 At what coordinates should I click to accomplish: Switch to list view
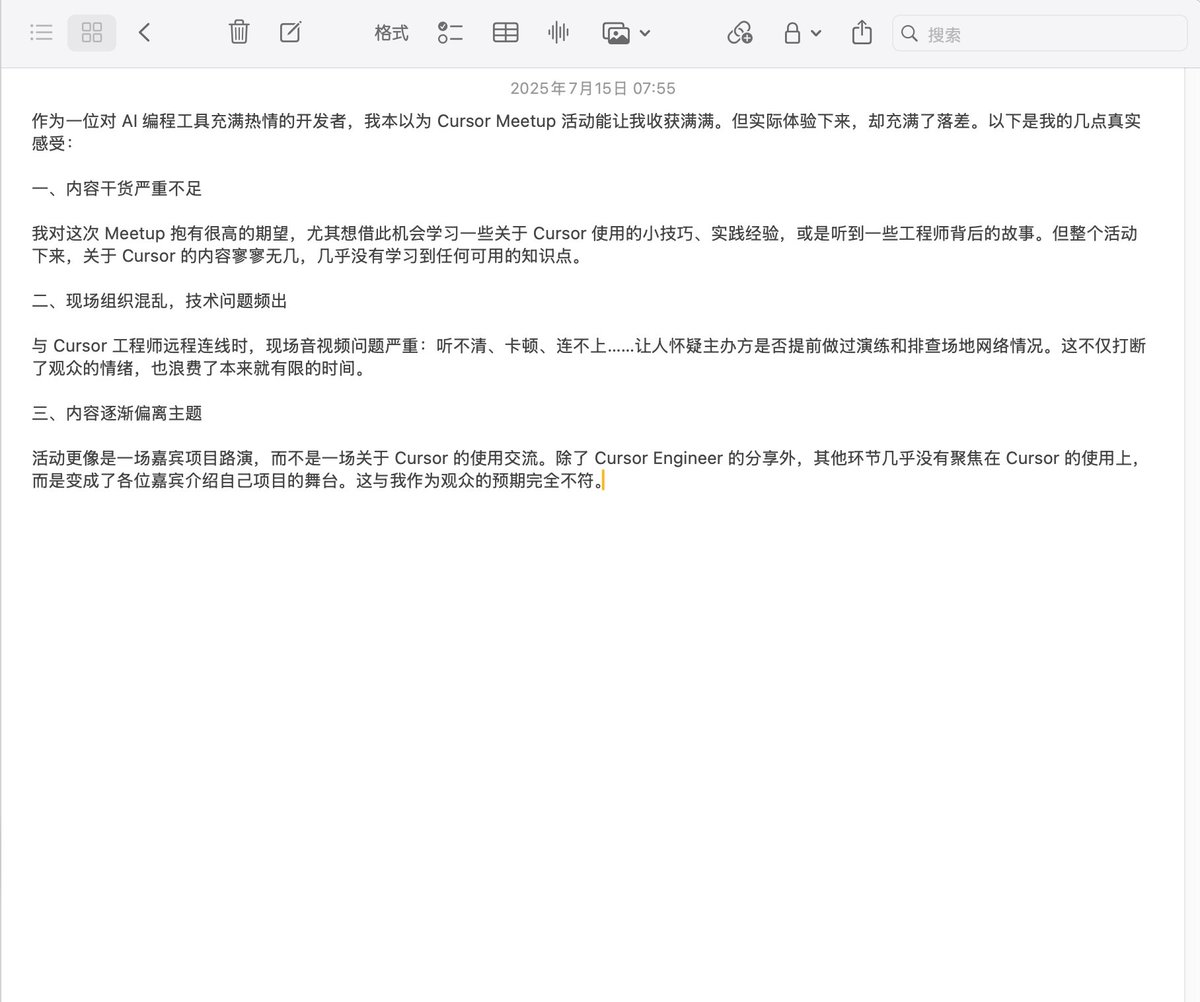[41, 33]
